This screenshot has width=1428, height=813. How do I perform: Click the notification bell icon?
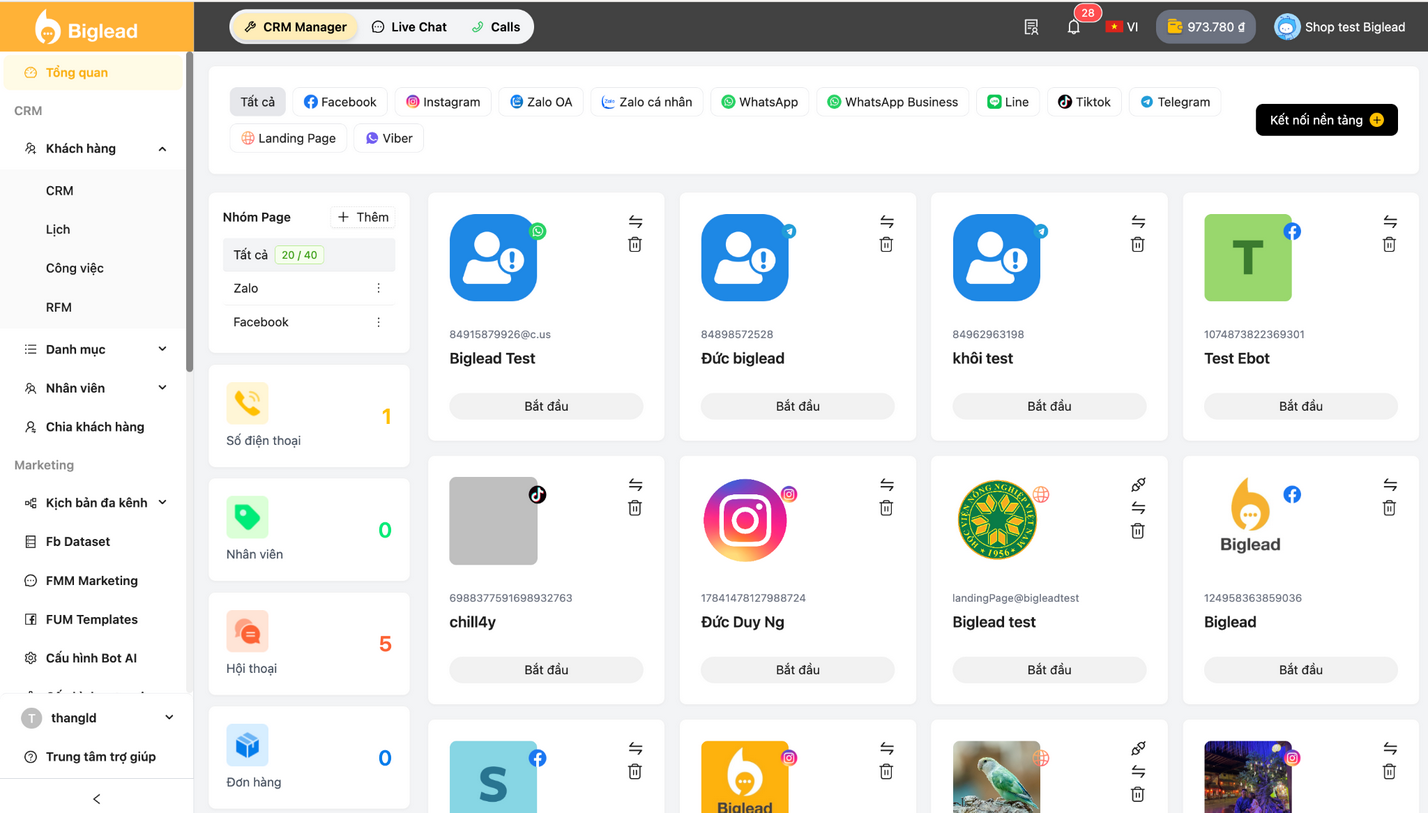click(x=1073, y=27)
